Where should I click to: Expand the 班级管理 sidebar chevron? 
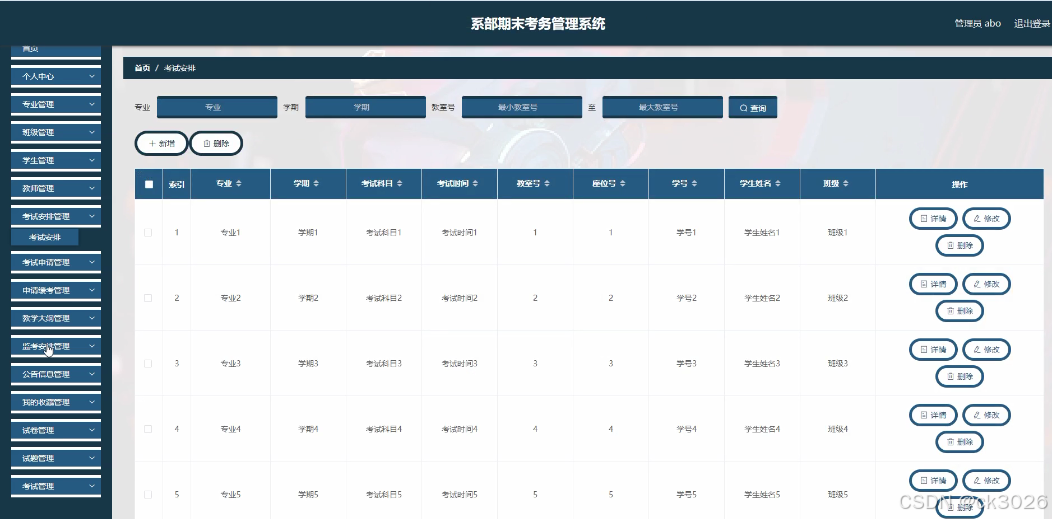(92, 133)
